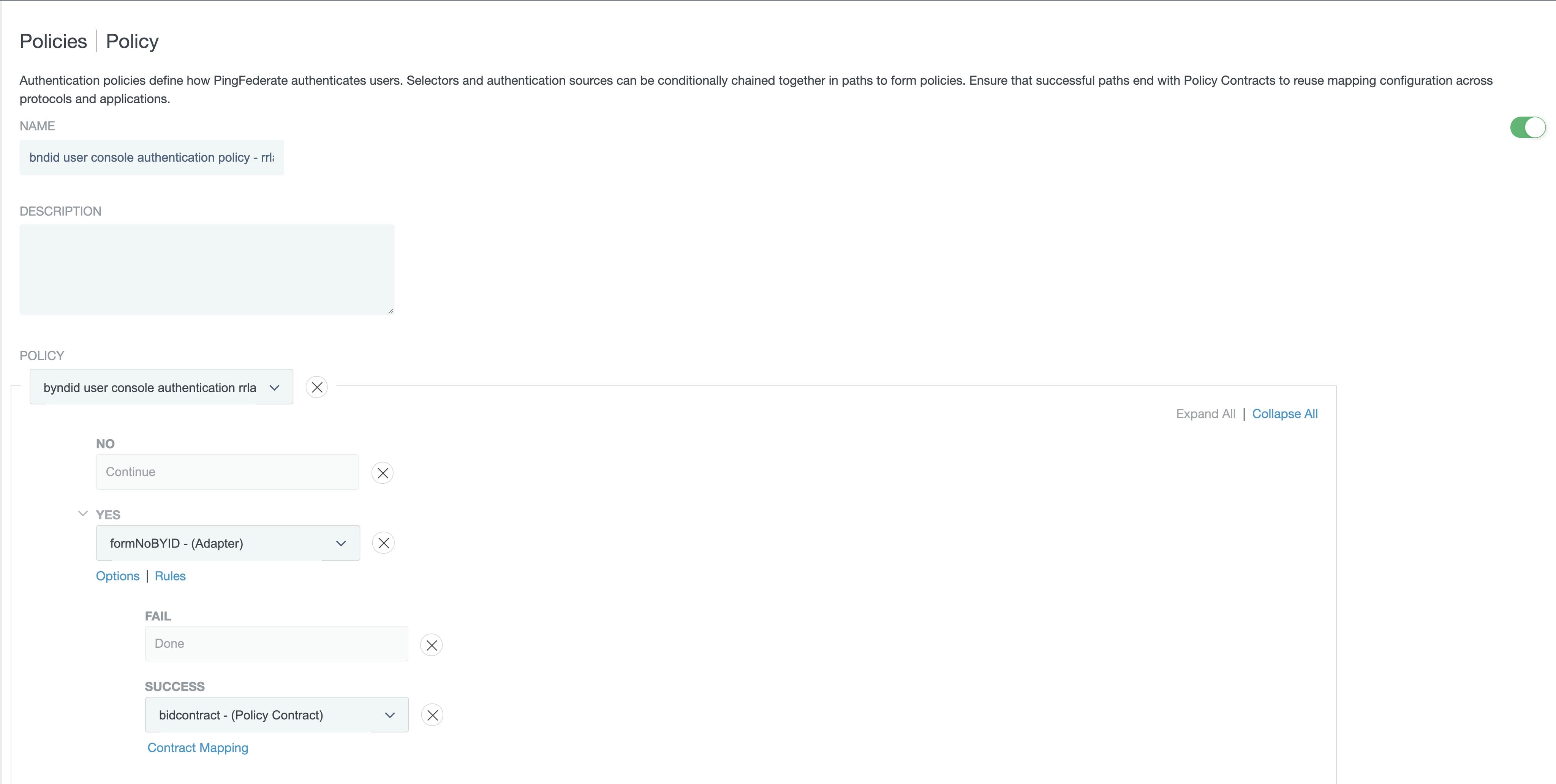Click the Options link under formNoBYID
Image resolution: width=1556 pixels, height=784 pixels.
click(118, 576)
